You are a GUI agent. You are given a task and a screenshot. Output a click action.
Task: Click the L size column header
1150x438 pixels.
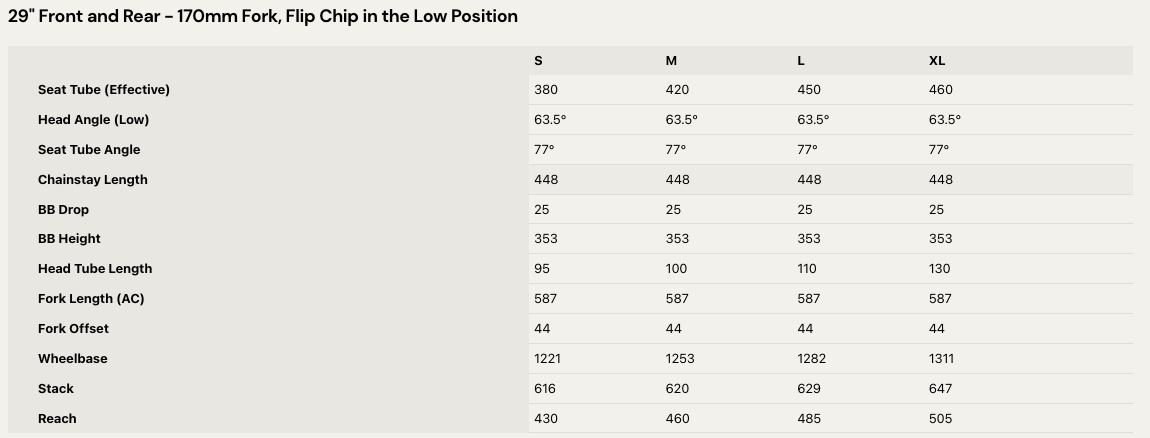click(801, 60)
